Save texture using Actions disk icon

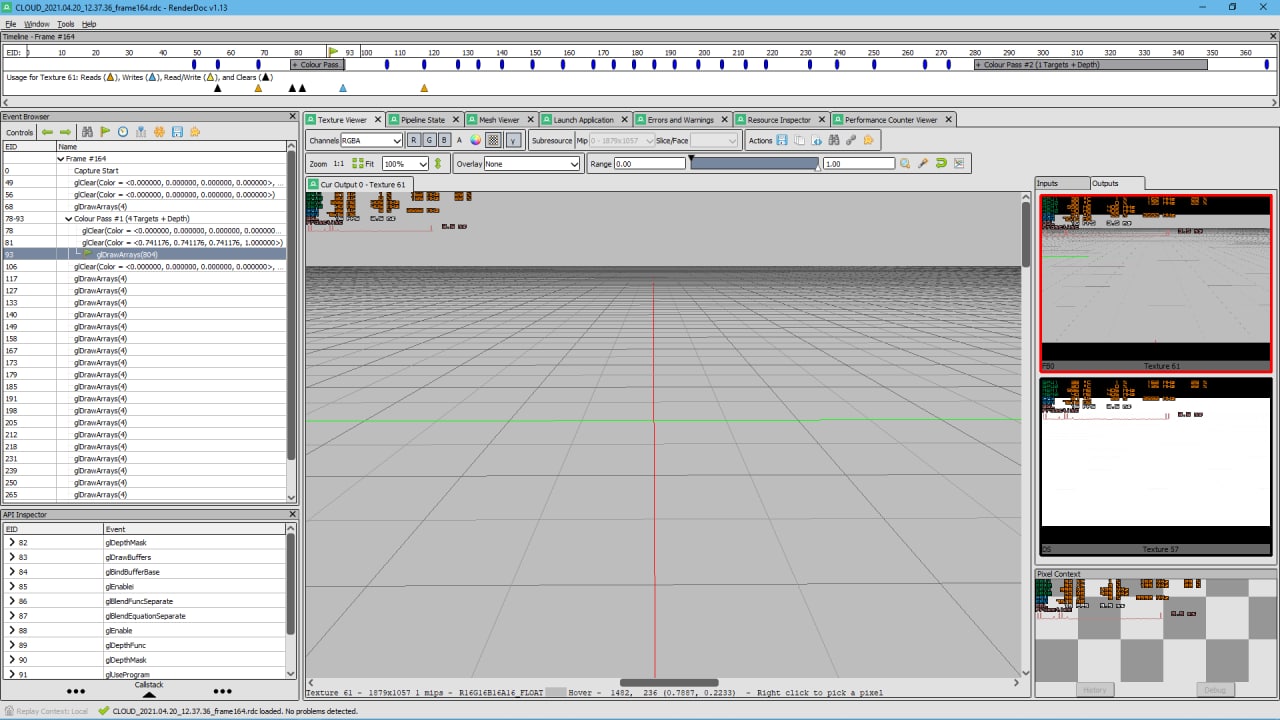point(782,140)
